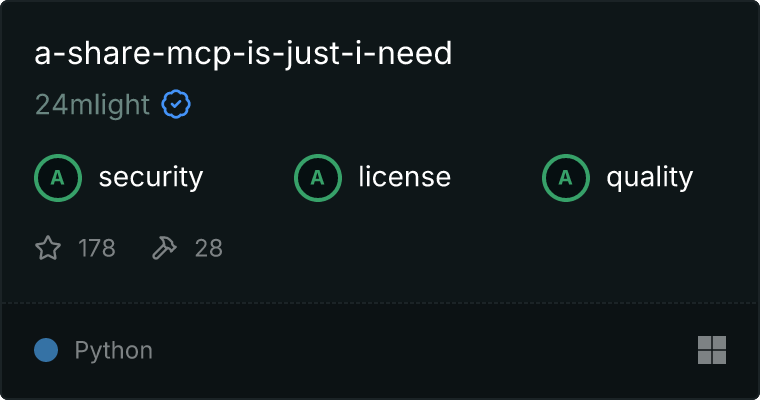Click the dashed divider above the footer
Image resolution: width=760 pixels, height=400 pixels.
tap(380, 303)
